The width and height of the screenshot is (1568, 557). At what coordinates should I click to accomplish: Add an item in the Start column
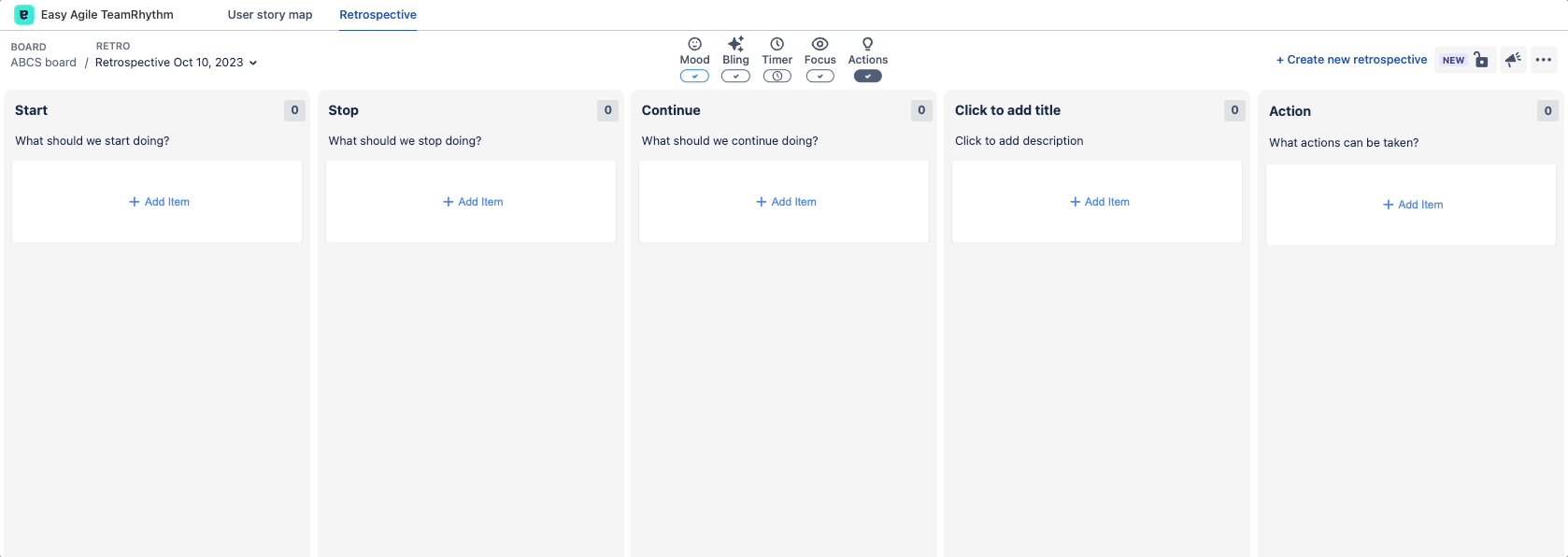[x=159, y=202]
